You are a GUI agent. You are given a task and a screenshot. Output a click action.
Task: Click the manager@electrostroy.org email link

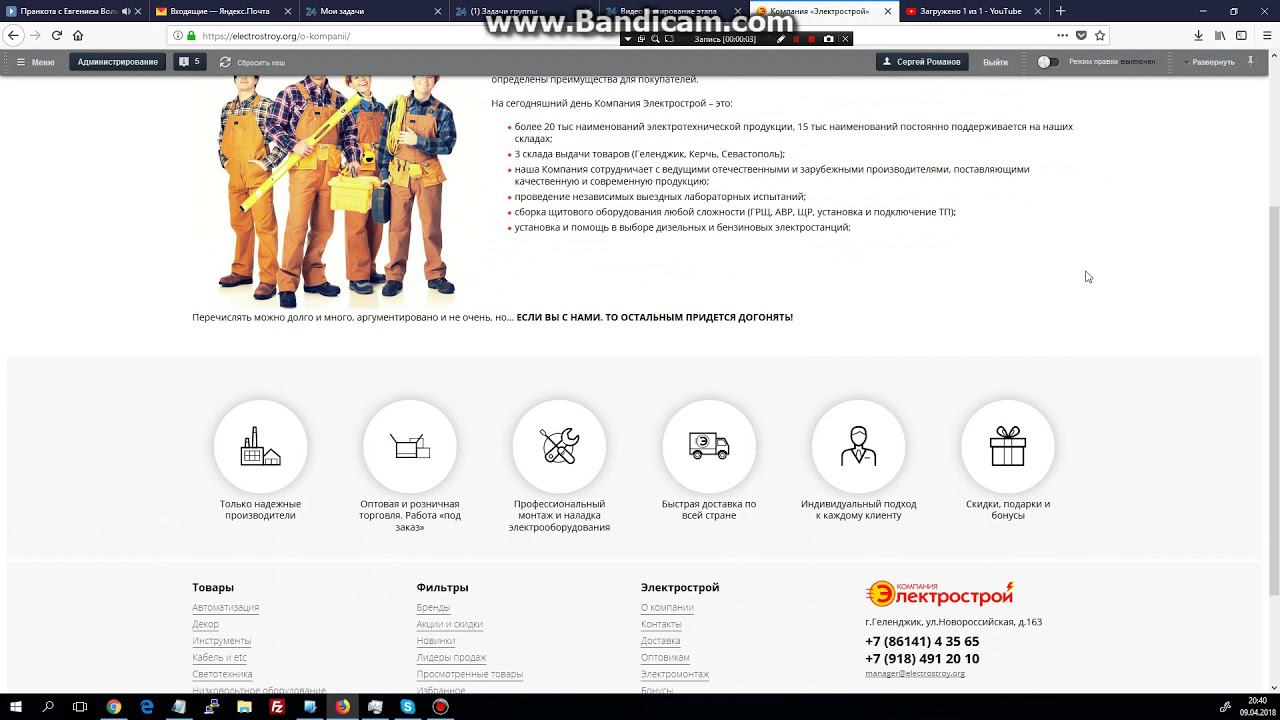[x=915, y=674]
